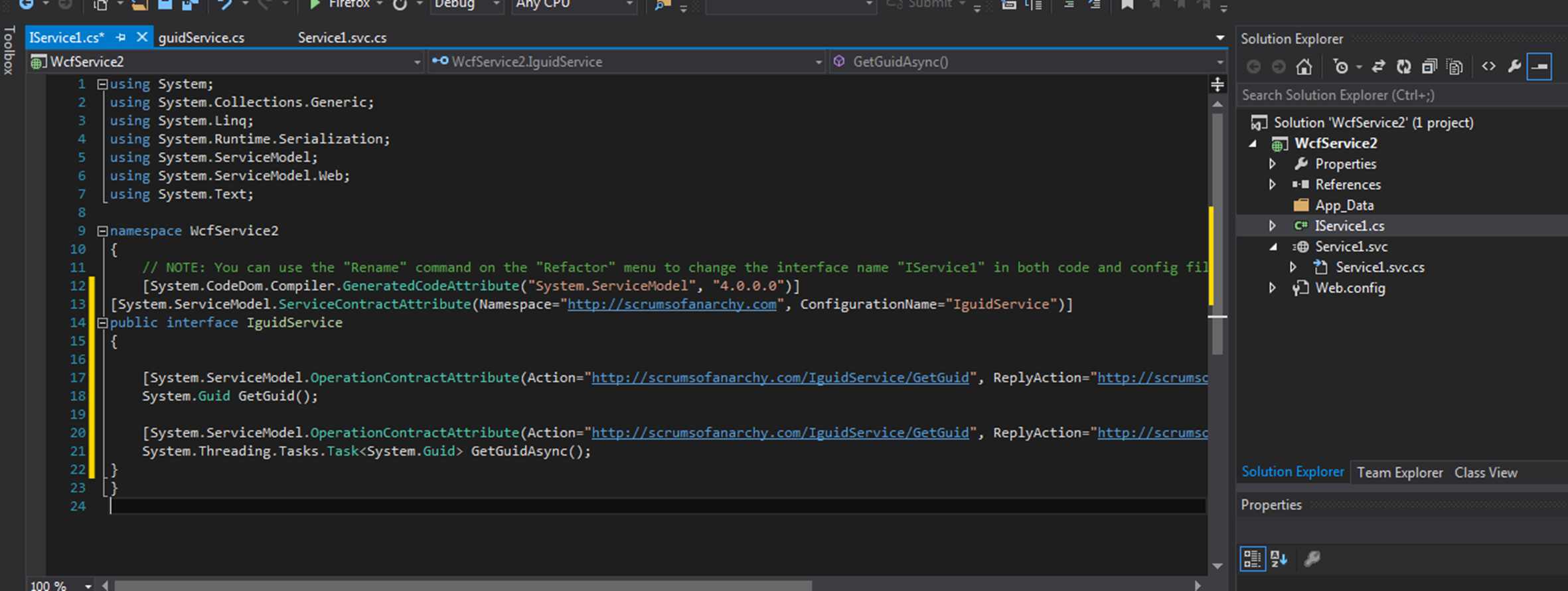Expand the Service1.svc.cs node

1293,268
